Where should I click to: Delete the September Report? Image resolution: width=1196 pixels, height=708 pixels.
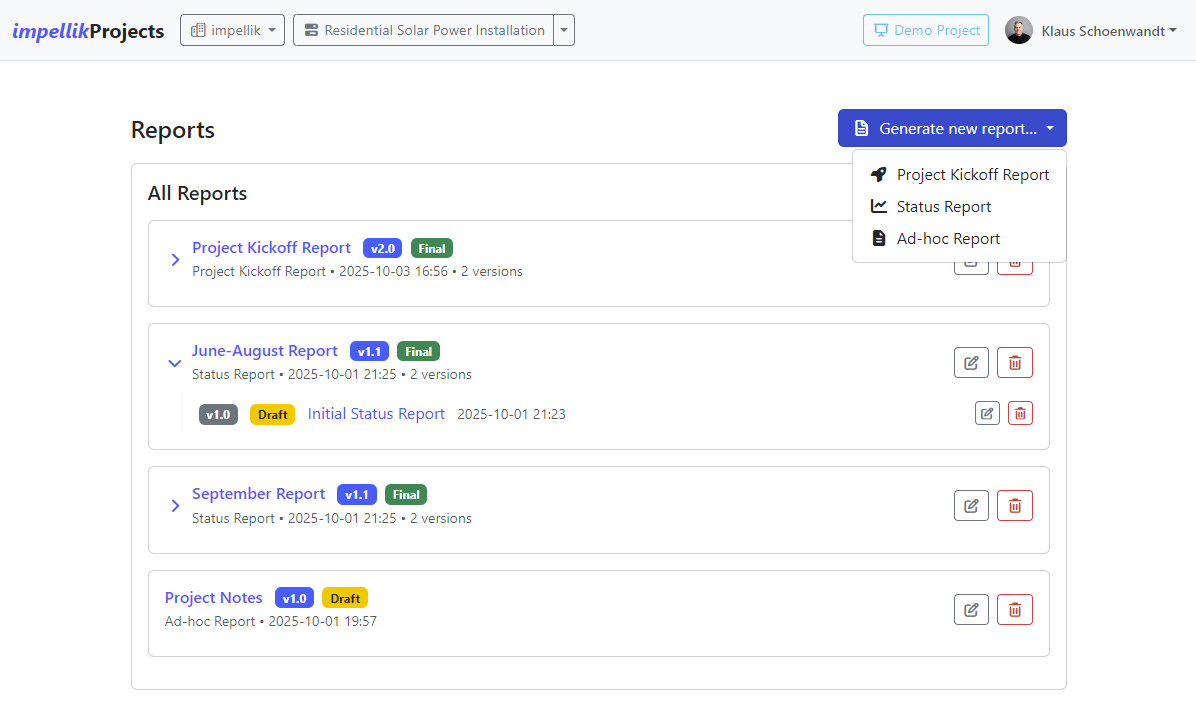point(1014,506)
